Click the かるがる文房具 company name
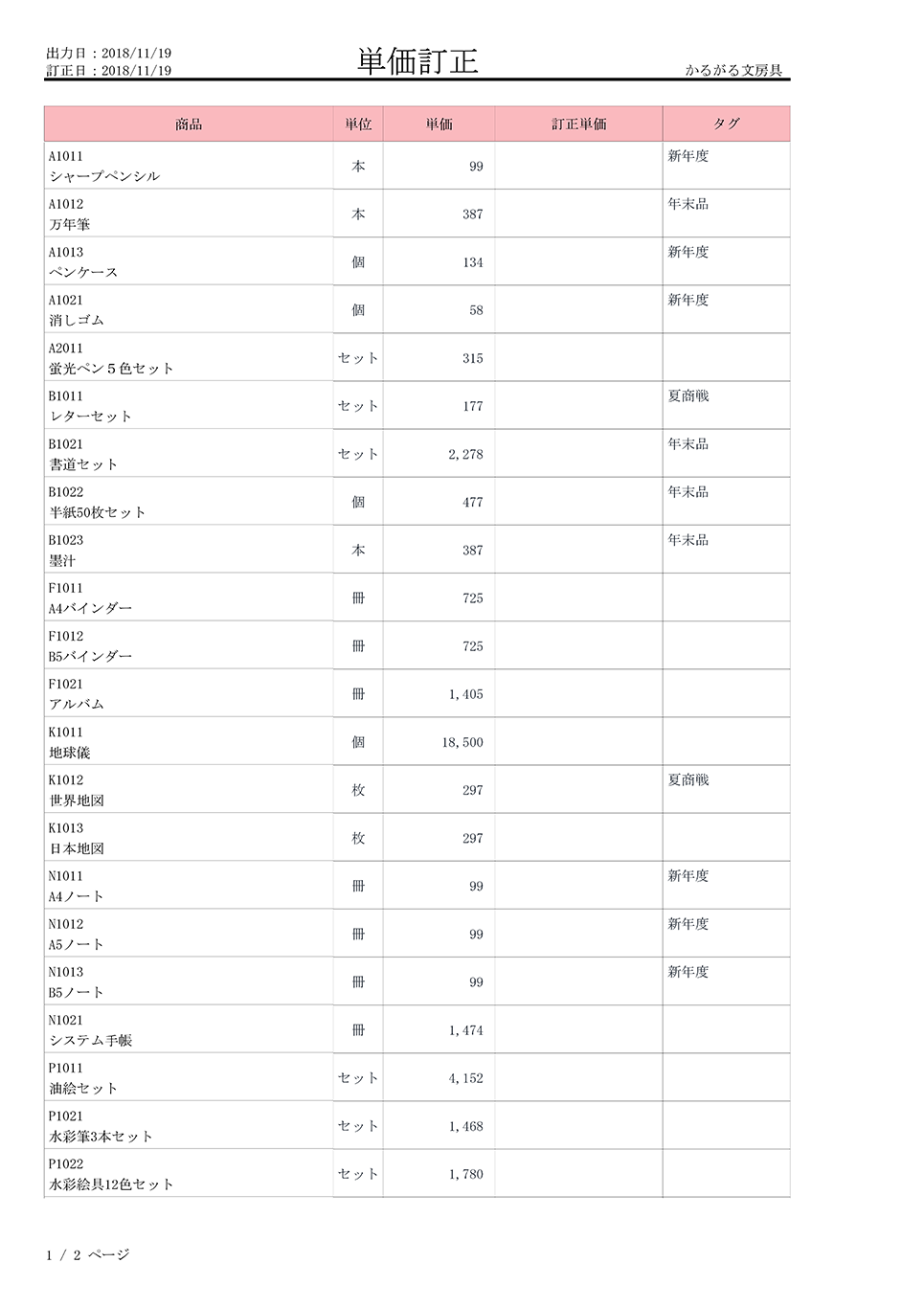The image size is (924, 1308). click(733, 70)
